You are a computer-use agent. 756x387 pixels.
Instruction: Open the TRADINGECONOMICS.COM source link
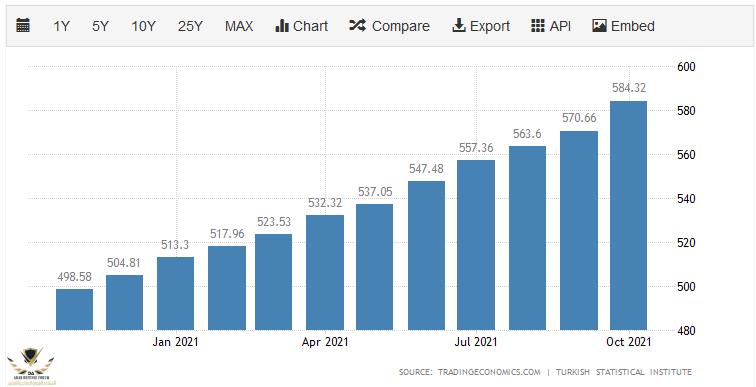point(489,372)
